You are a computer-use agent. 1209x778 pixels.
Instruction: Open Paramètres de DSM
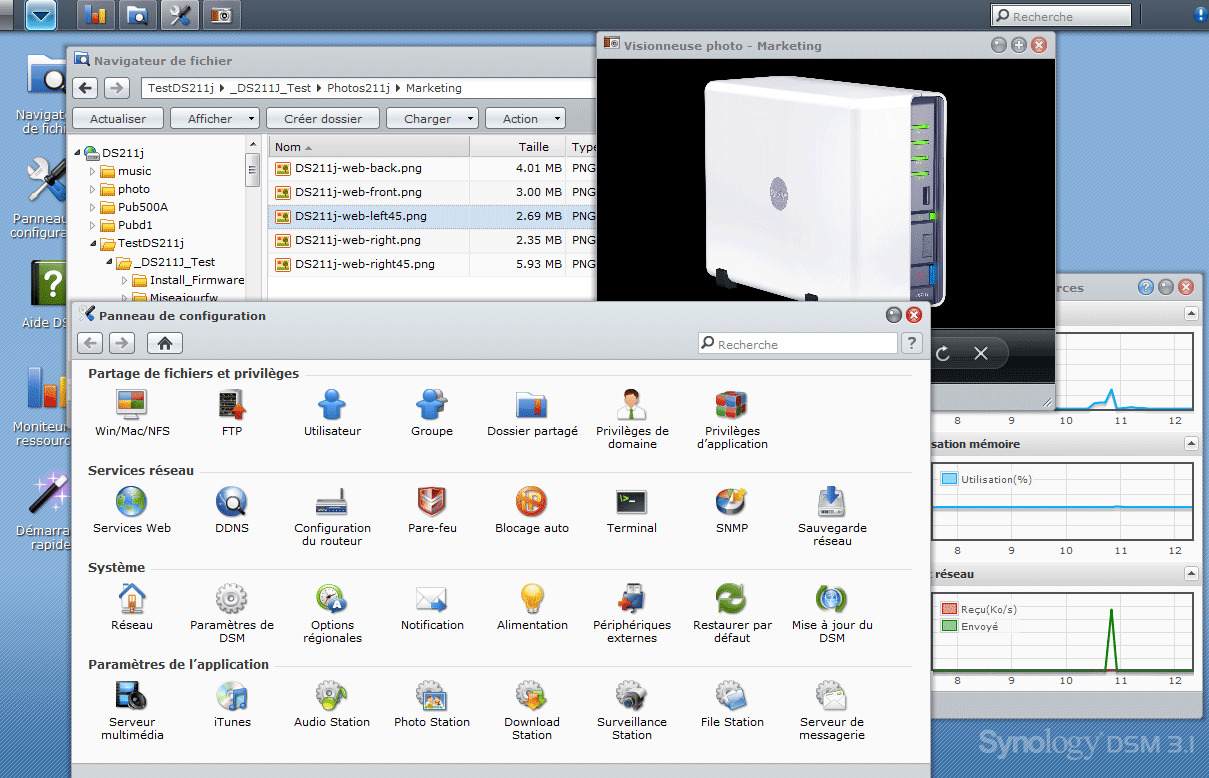tap(232, 613)
